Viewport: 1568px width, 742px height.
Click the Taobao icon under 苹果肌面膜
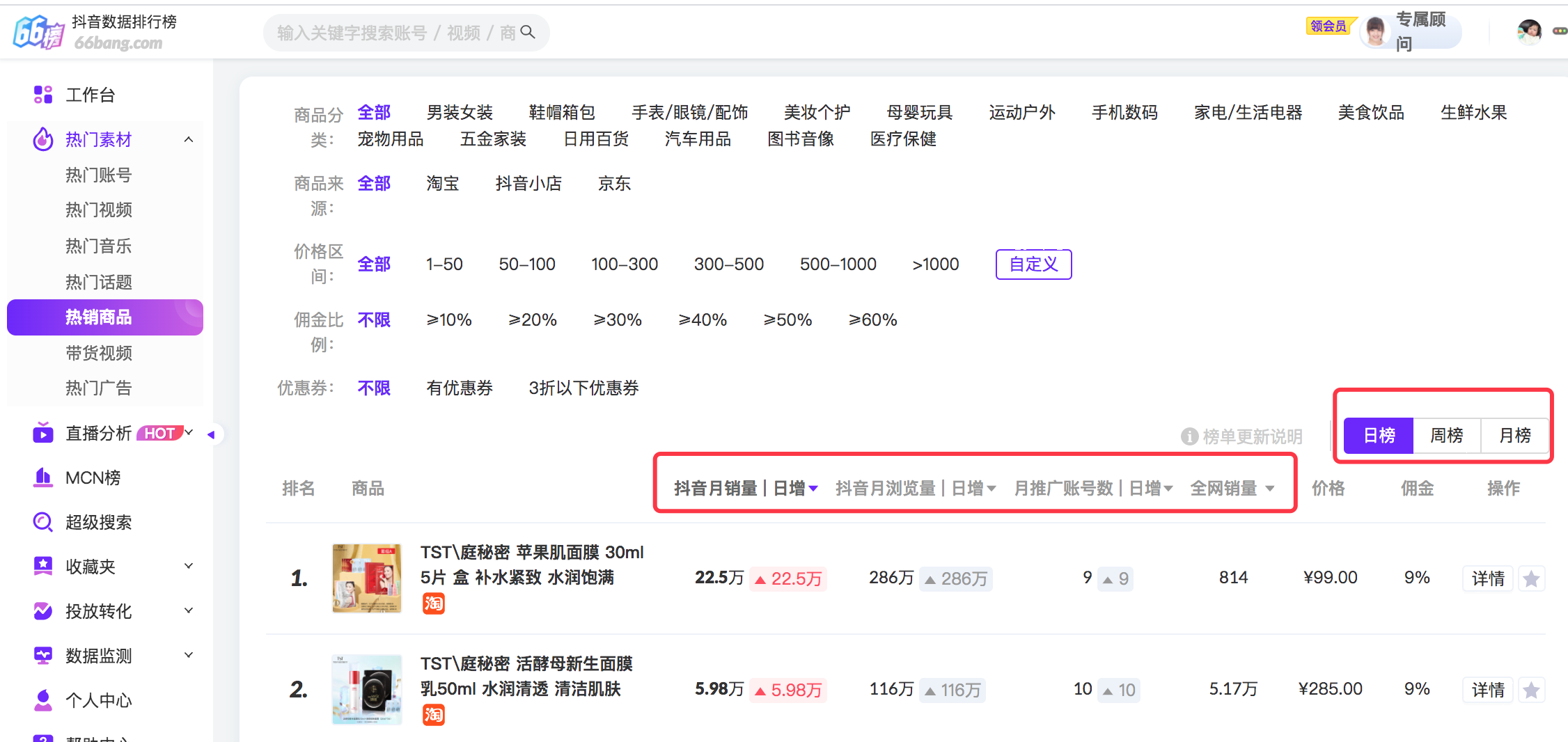pos(433,603)
